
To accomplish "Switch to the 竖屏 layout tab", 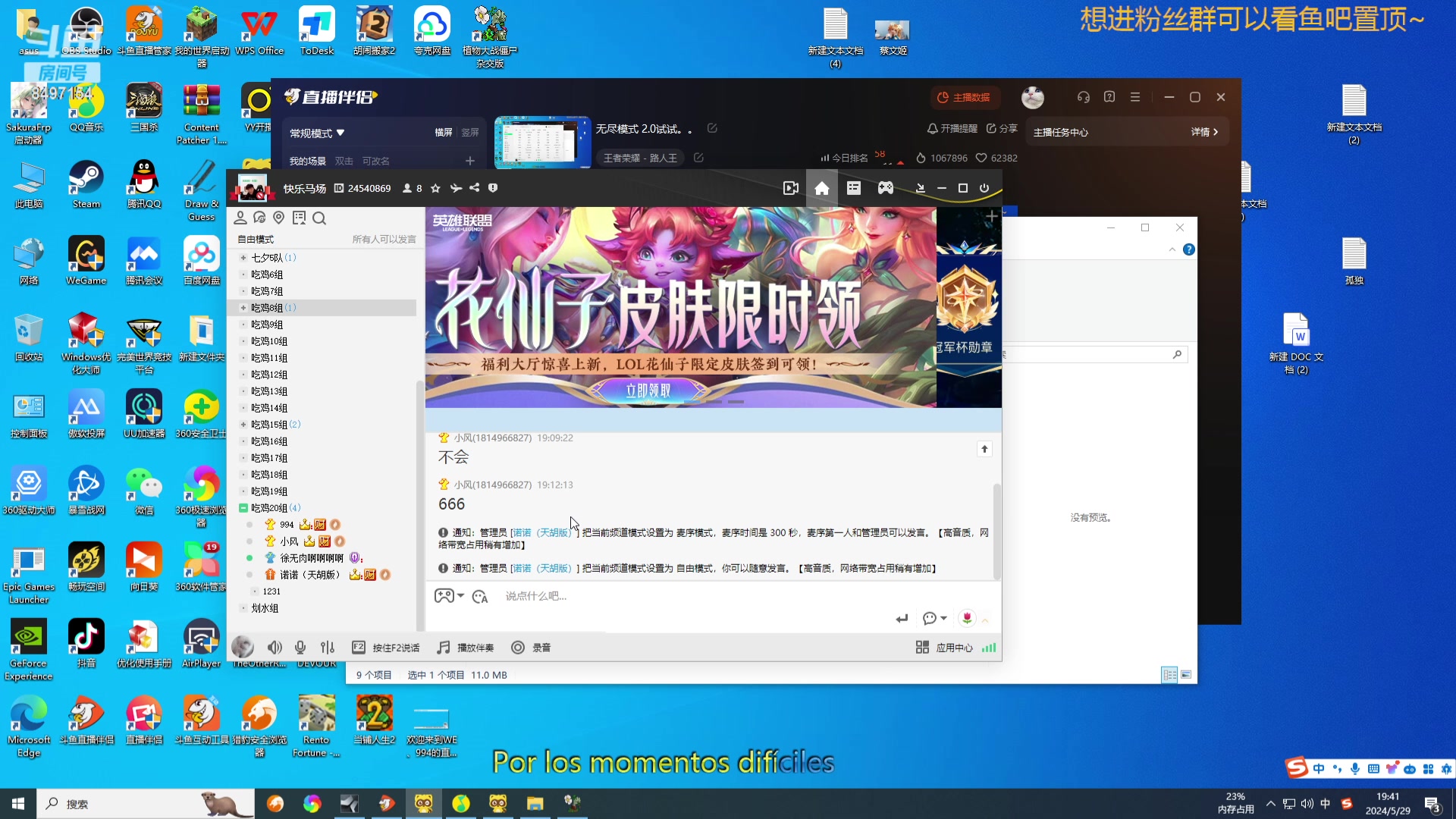I will 470,132.
